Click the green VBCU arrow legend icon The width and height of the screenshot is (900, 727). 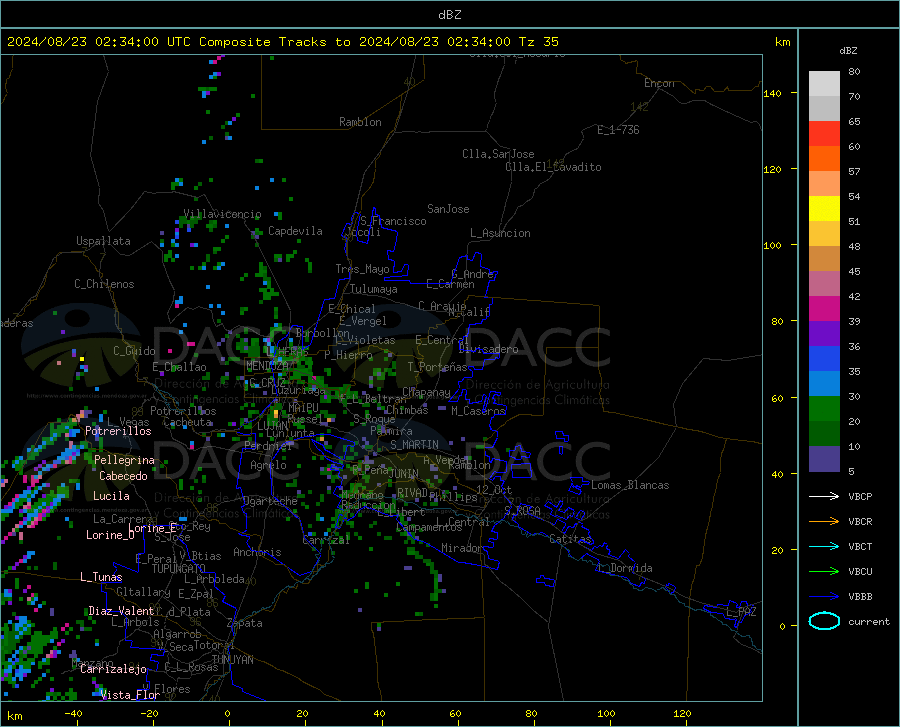coord(824,572)
